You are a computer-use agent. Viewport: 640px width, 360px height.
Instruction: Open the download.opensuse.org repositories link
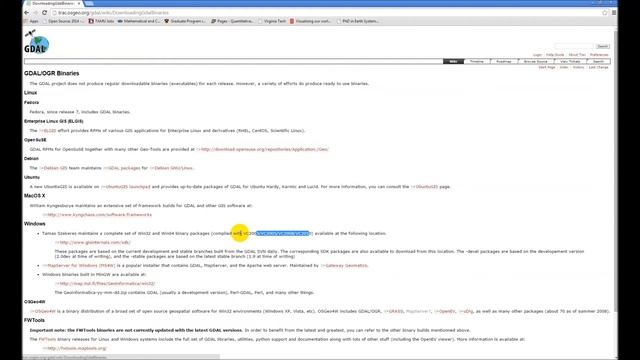(x=262, y=149)
